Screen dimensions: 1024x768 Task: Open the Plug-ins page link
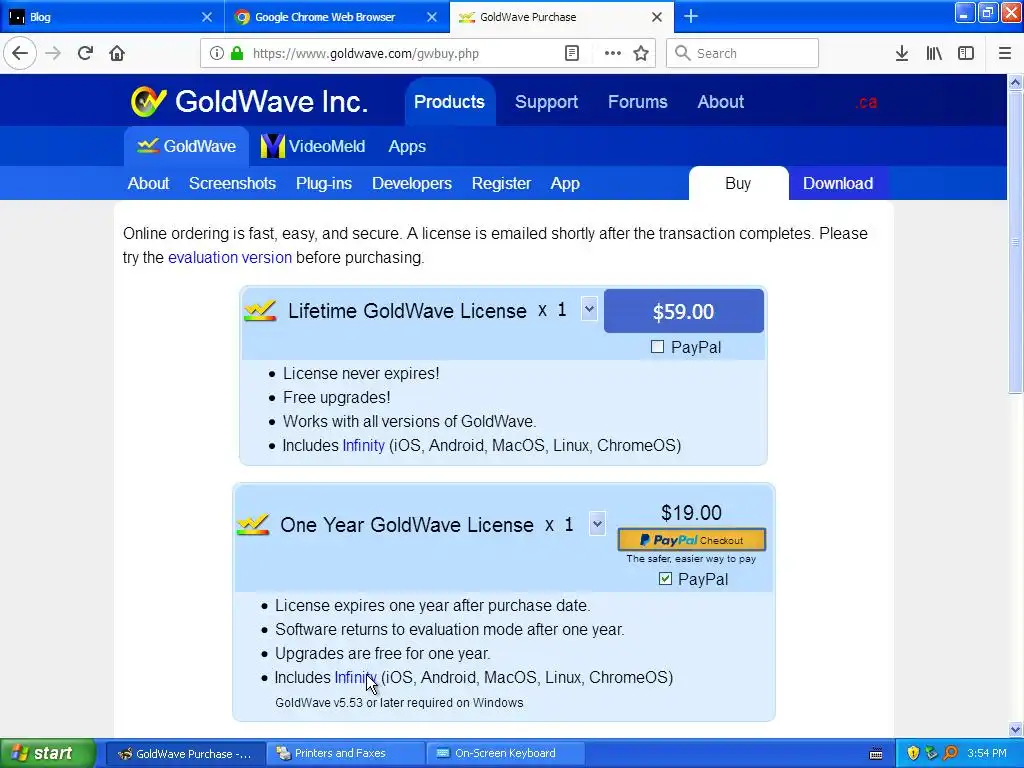(x=324, y=184)
